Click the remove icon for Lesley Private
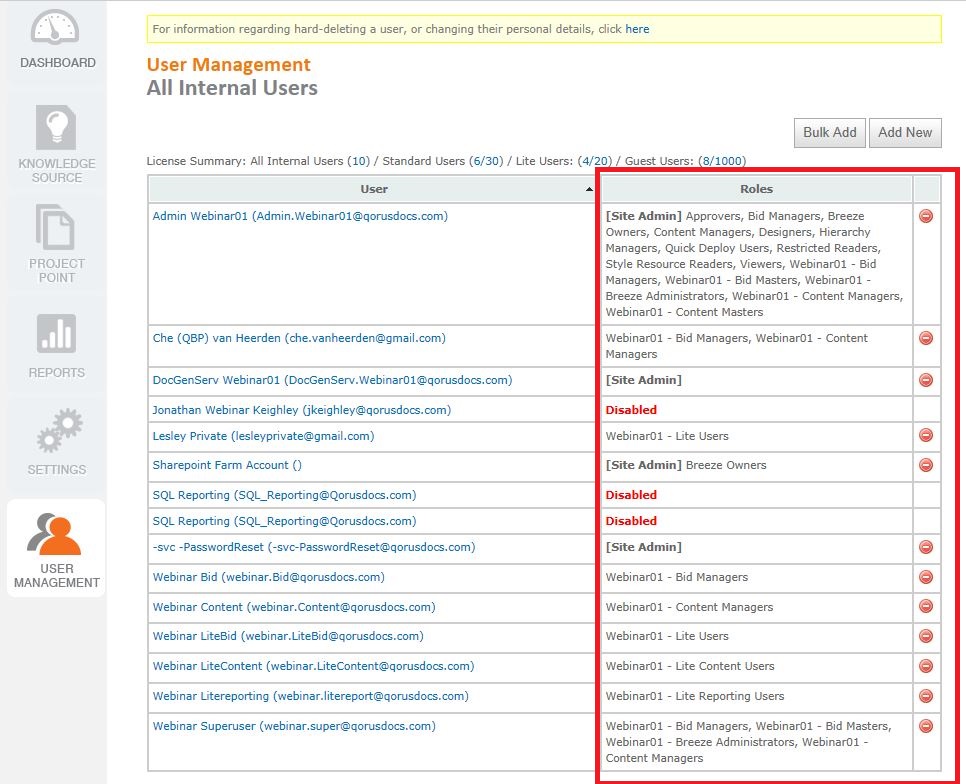Viewport: 966px width, 784px height. point(926,435)
